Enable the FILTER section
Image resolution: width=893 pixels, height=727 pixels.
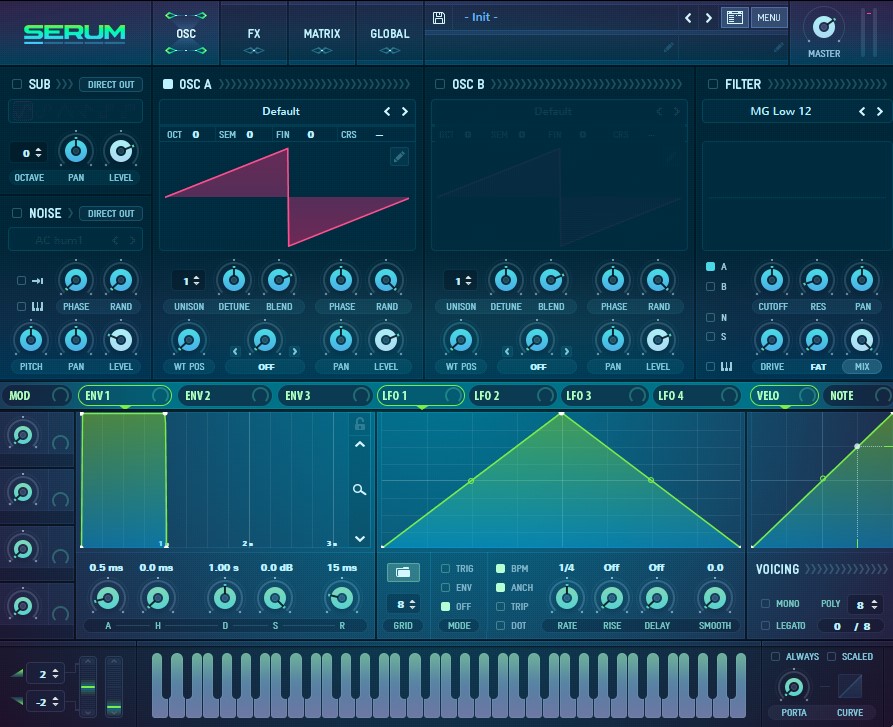[x=712, y=84]
